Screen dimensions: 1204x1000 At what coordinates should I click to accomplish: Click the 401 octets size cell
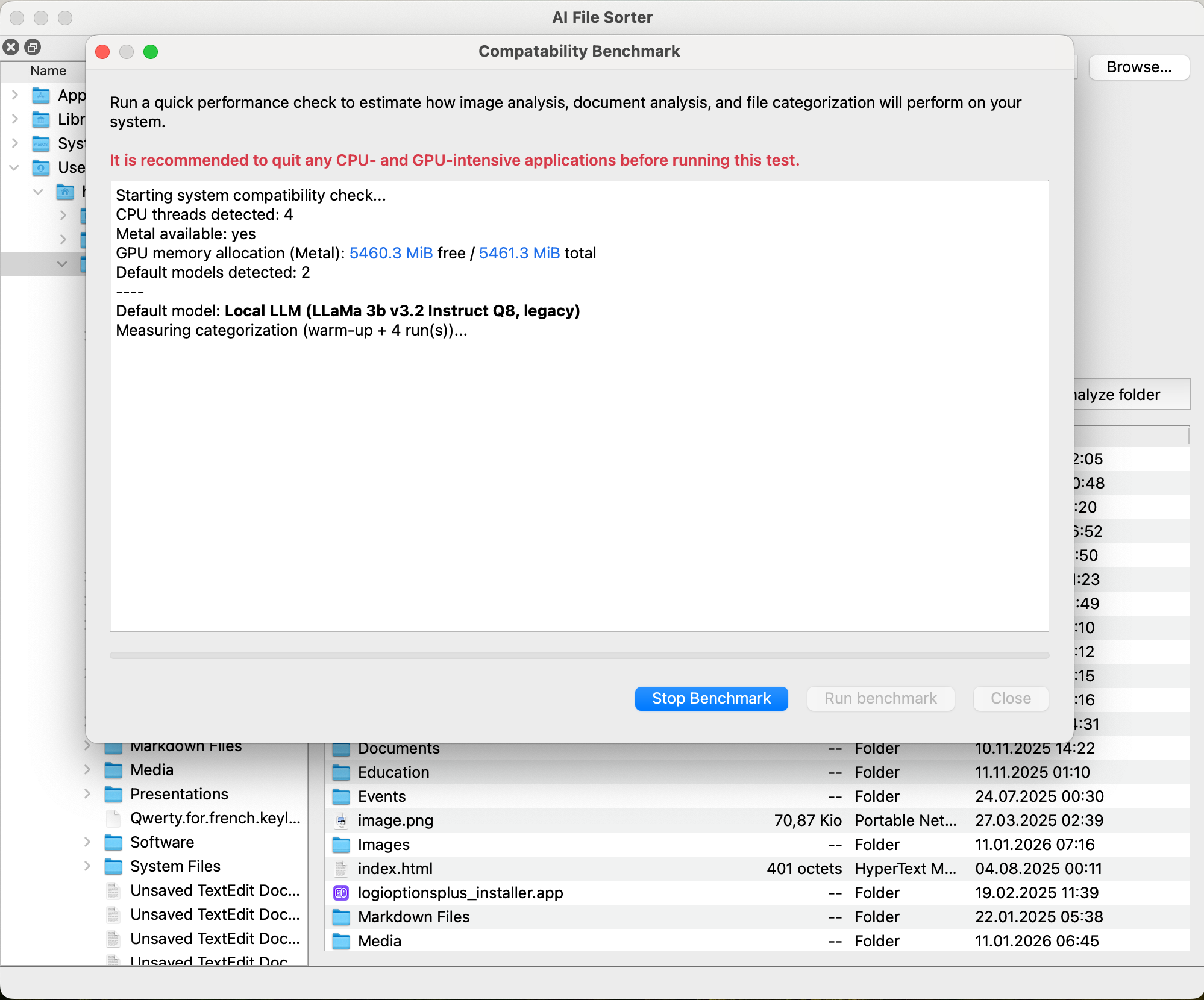point(804,869)
